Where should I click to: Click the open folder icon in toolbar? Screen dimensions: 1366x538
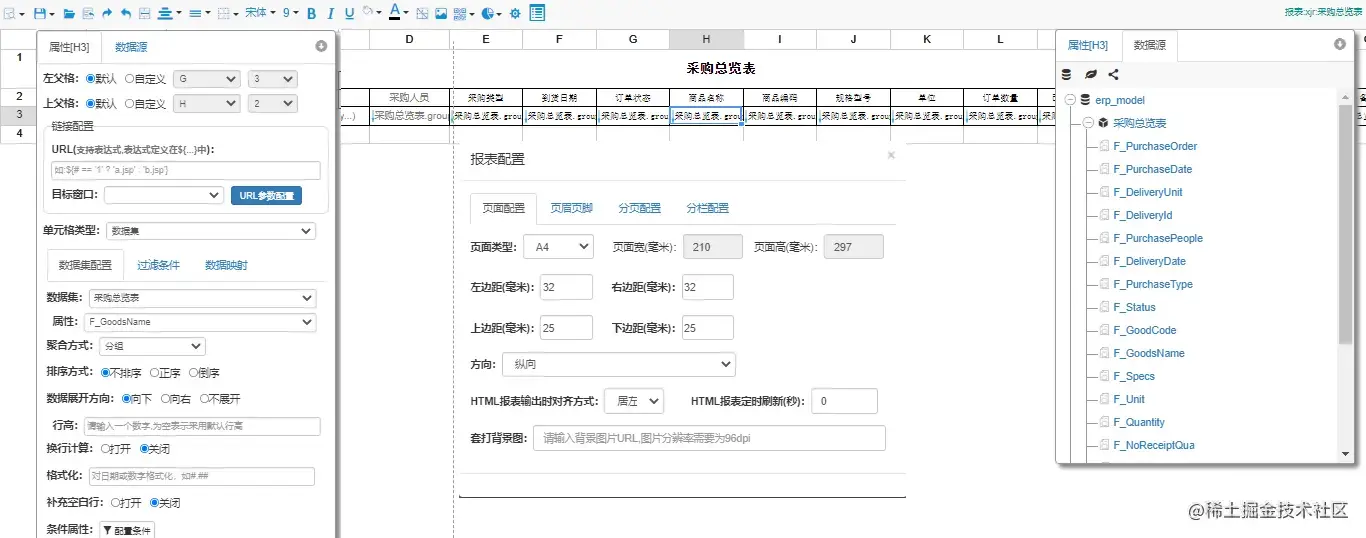(x=69, y=14)
